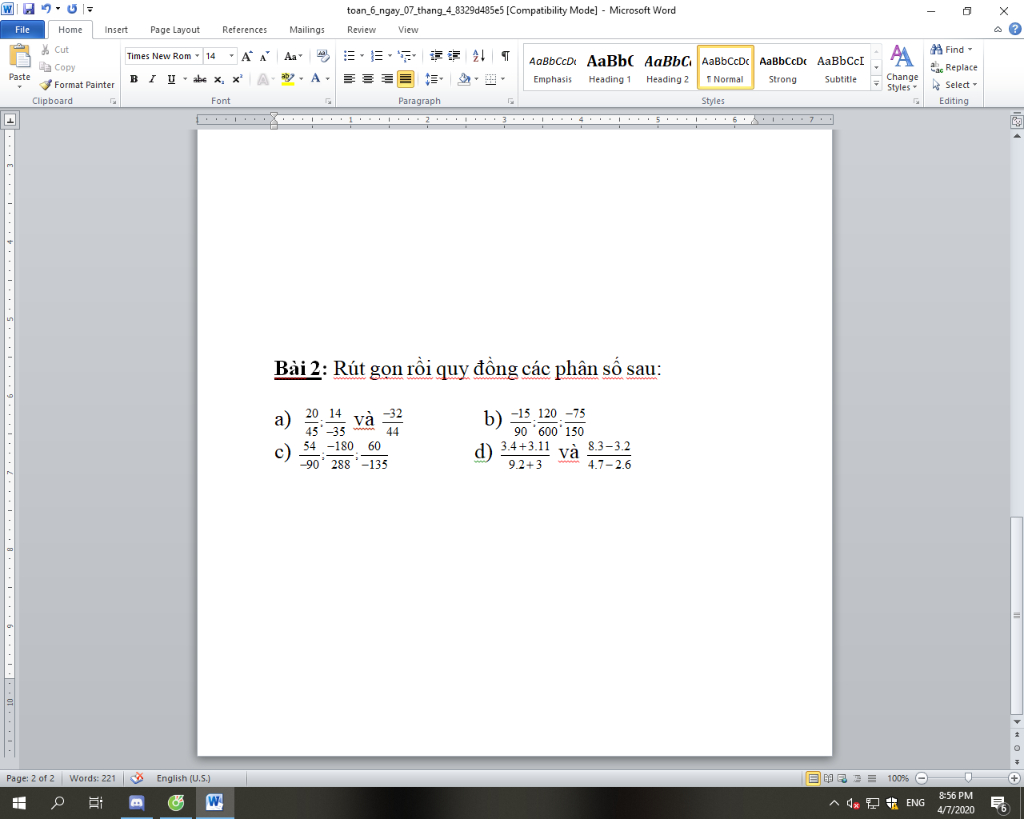
Task: Apply the Heading 1 style
Action: 610,68
